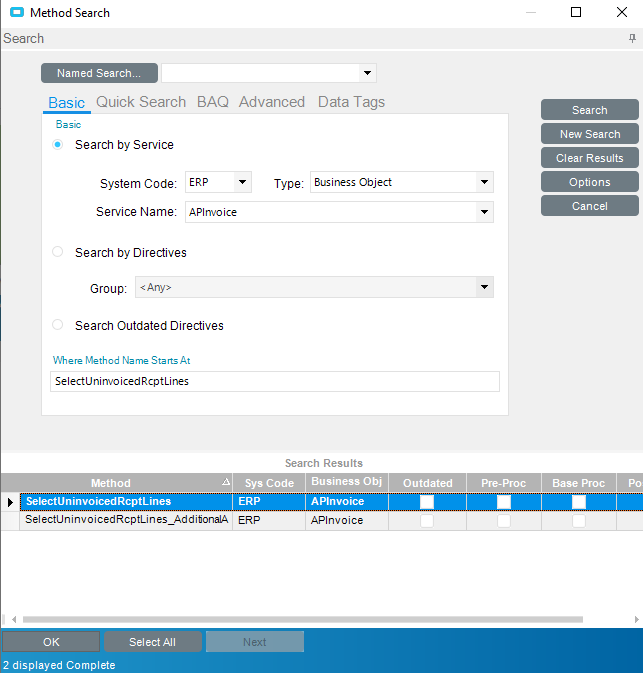Switch to the Advanced tab
The width and height of the screenshot is (643, 673).
[x=272, y=102]
